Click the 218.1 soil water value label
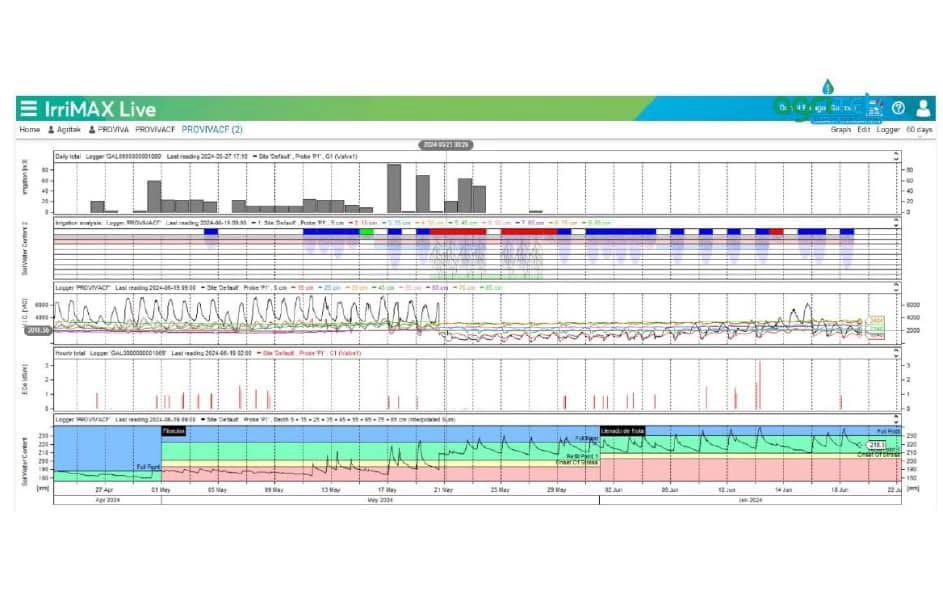Screen dimensions: 943x590 879,444
